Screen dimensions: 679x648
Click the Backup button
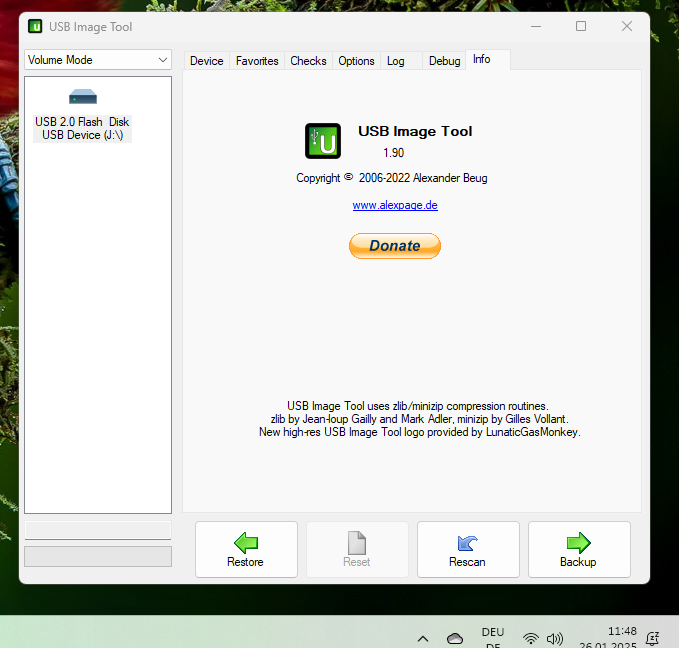pyautogui.click(x=579, y=549)
